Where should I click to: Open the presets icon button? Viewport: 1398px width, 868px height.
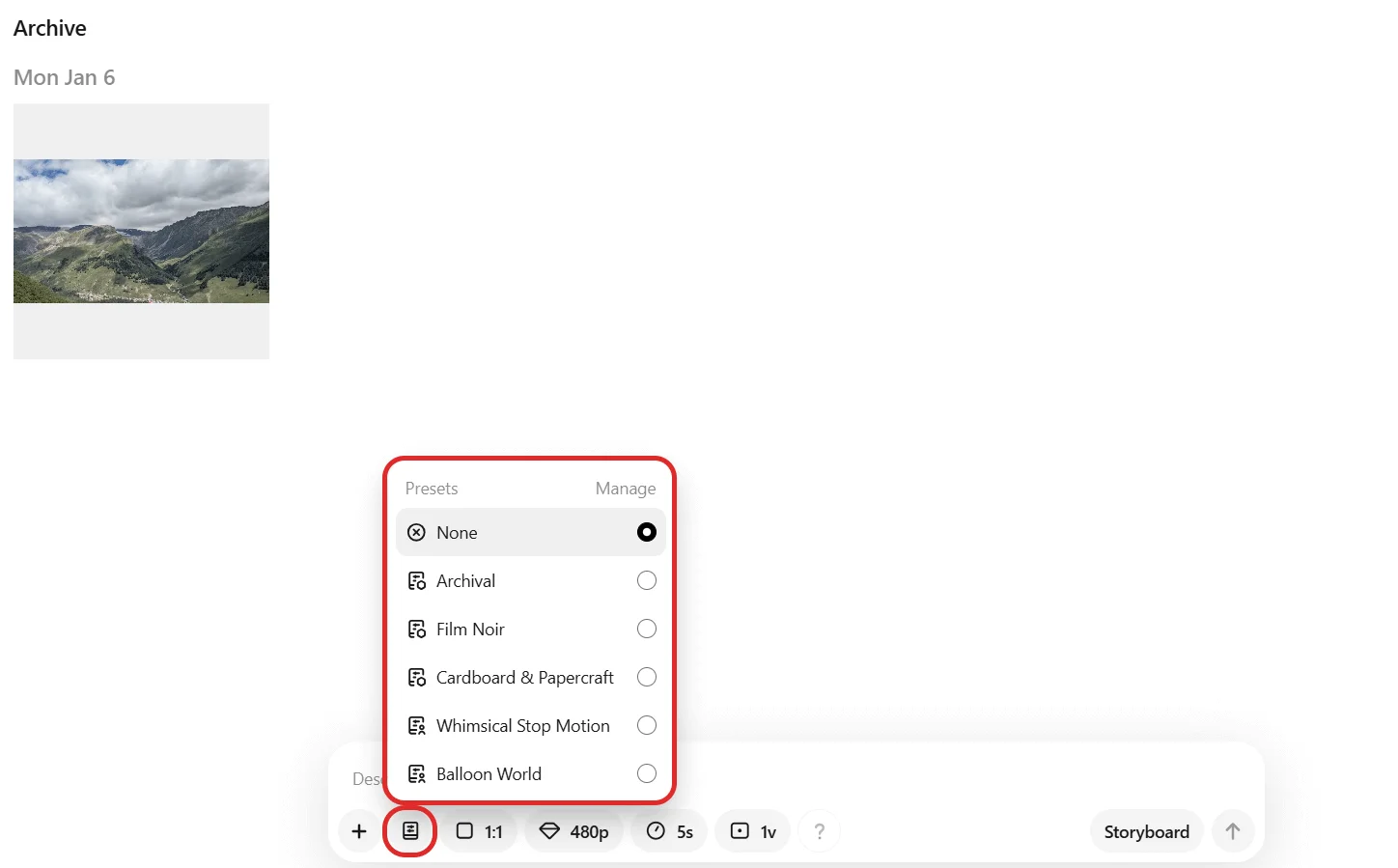(410, 831)
